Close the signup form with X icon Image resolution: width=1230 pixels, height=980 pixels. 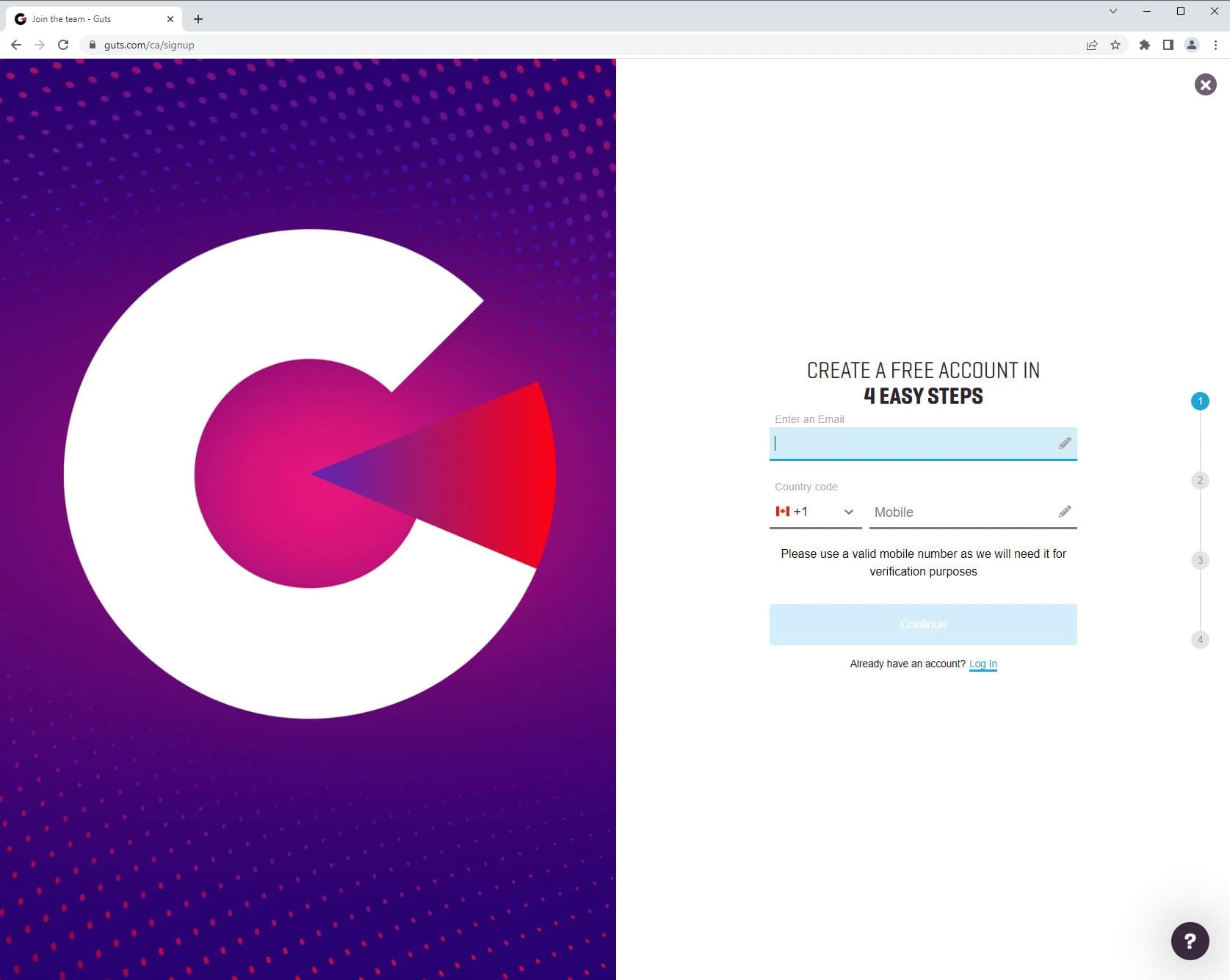[1205, 84]
